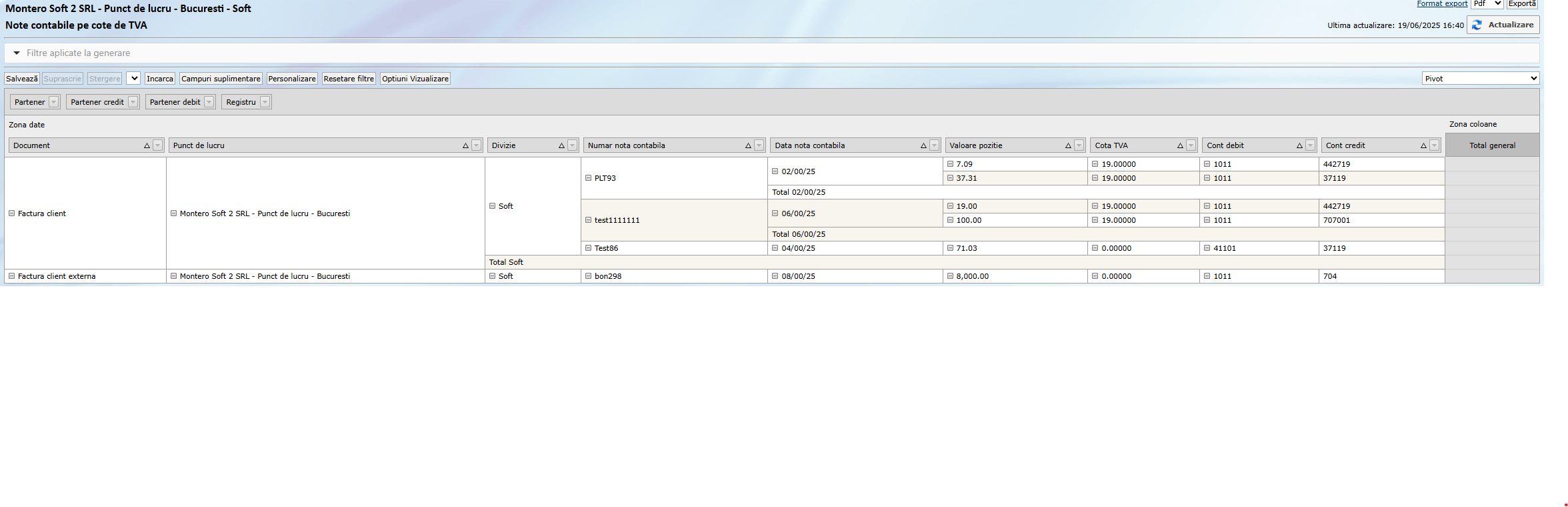1568x507 pixels.
Task: Open filter icon on Registru field
Action: (265, 102)
